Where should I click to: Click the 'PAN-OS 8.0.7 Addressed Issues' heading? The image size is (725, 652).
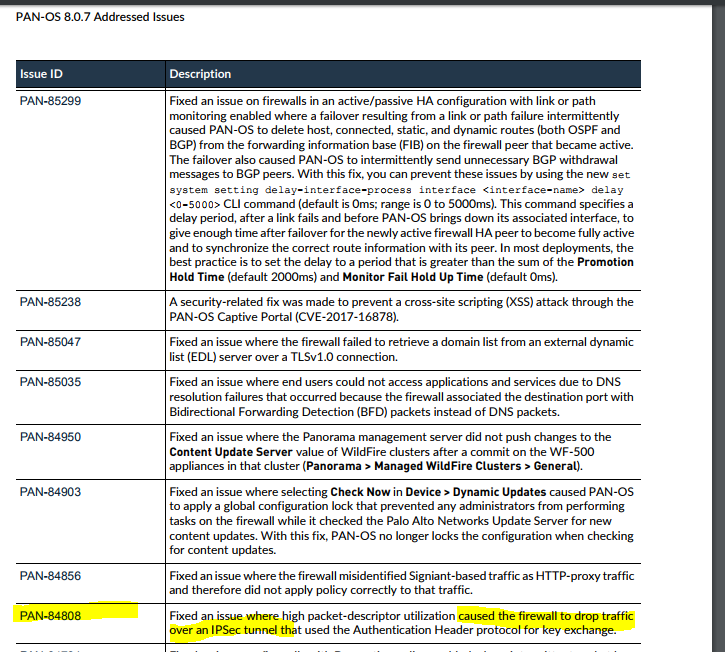[x=100, y=17]
